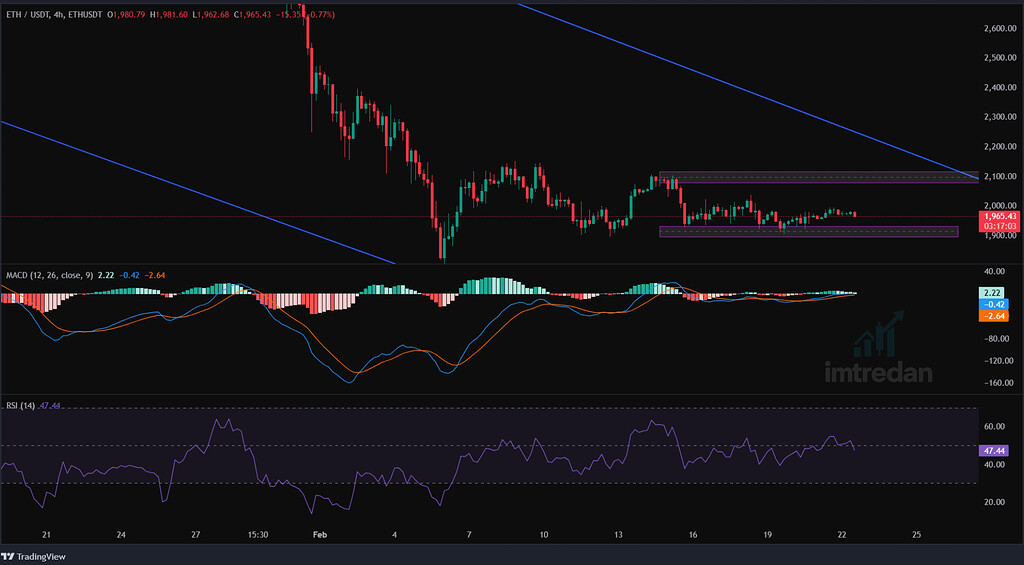Click the 2,400.00 price axis label
This screenshot has width=1024, height=565.
(1000, 88)
